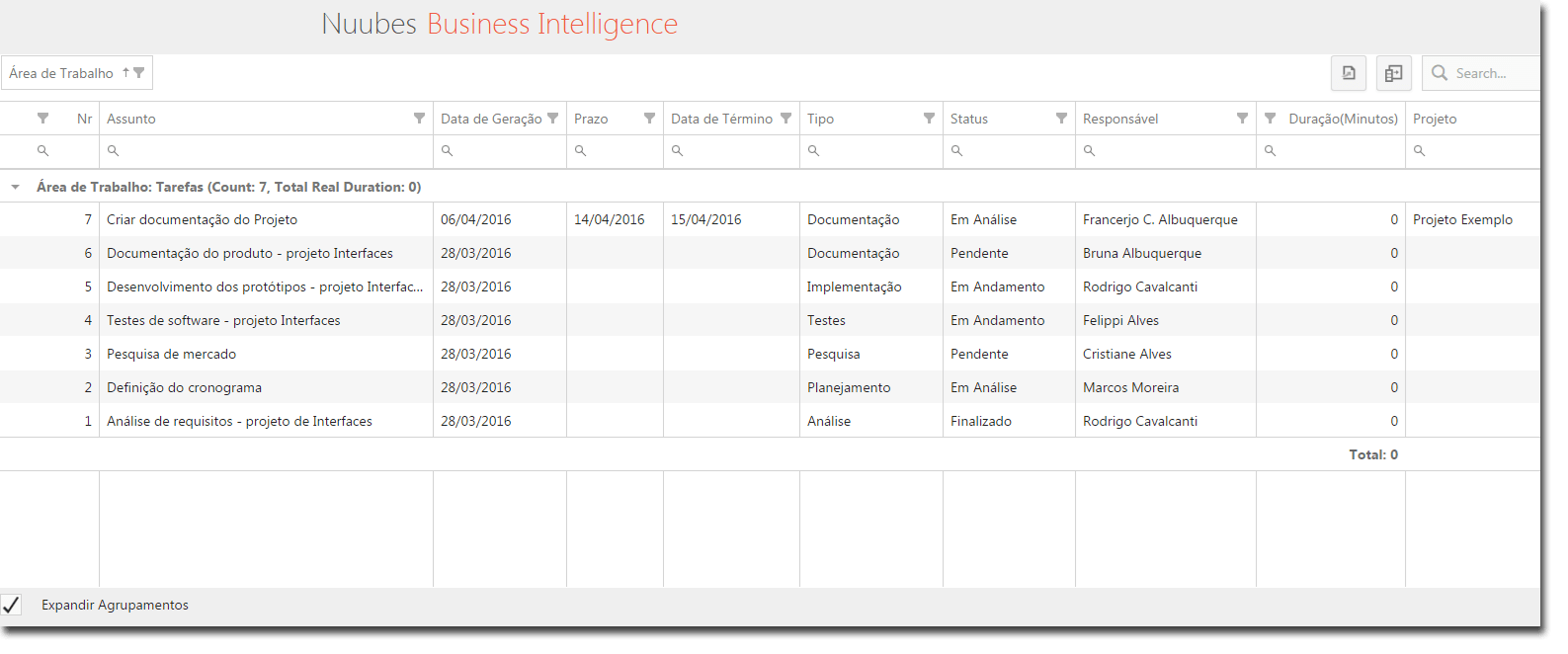Click the Prazo column filter icon
The image size is (1568, 654).
pos(649,119)
